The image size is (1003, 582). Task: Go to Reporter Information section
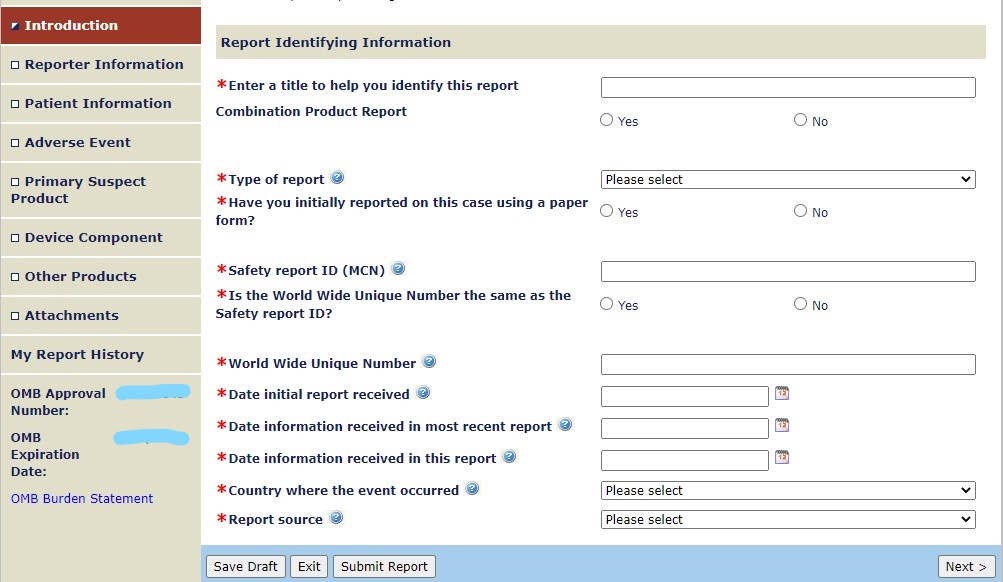click(x=103, y=65)
